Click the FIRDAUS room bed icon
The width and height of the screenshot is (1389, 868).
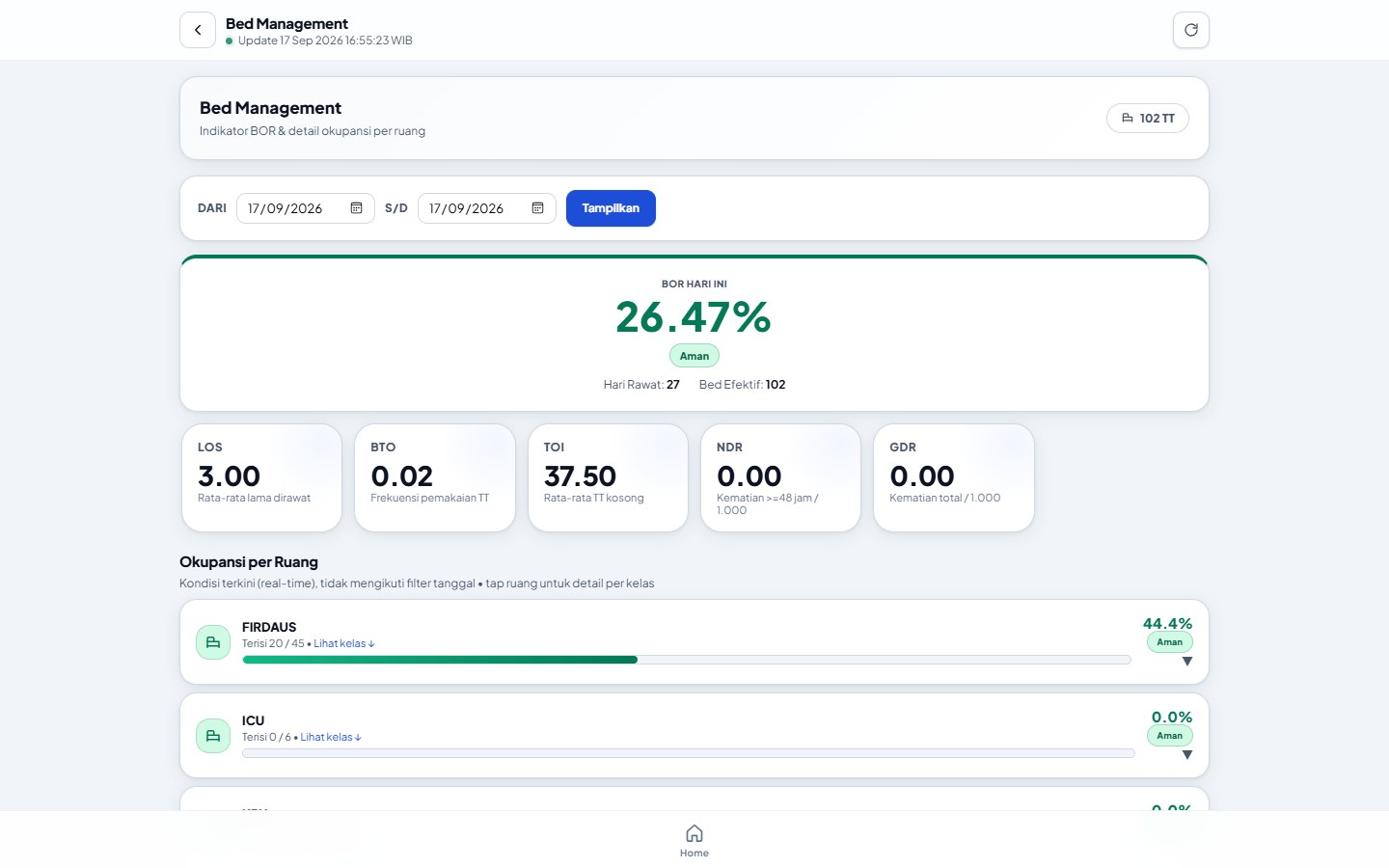pyautogui.click(x=213, y=642)
